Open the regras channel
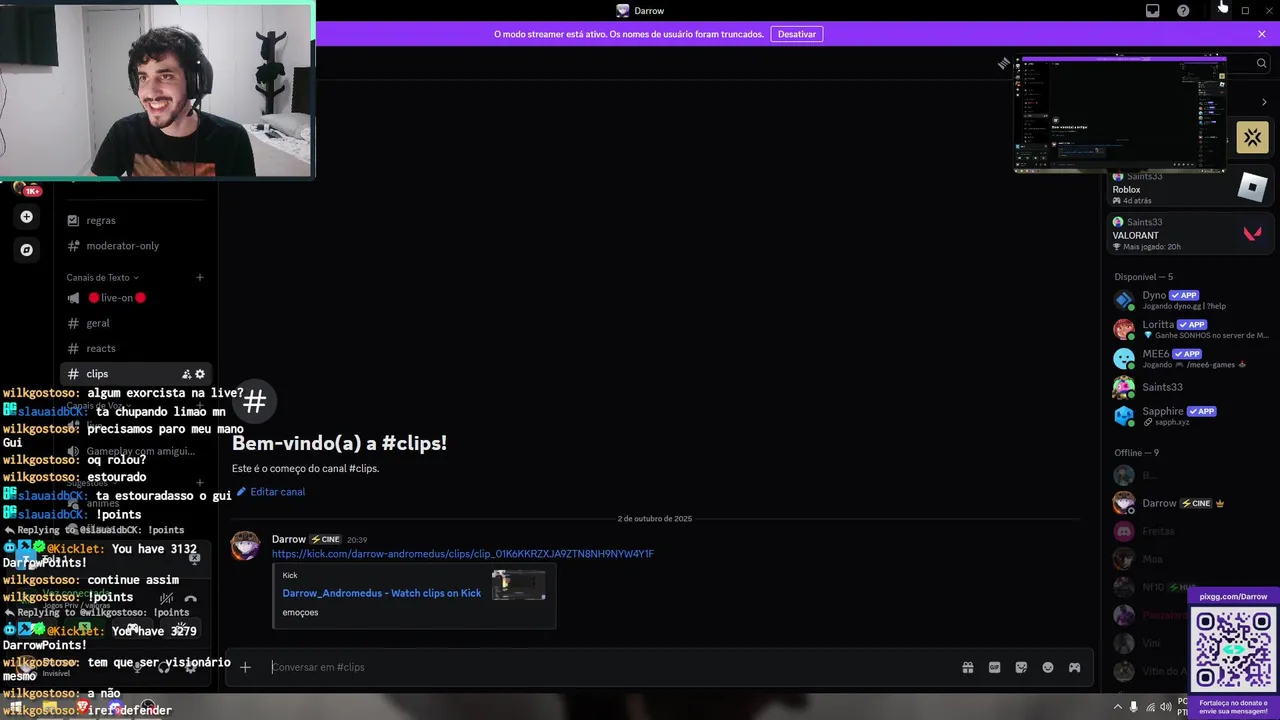The width and height of the screenshot is (1280, 720). coord(135,220)
